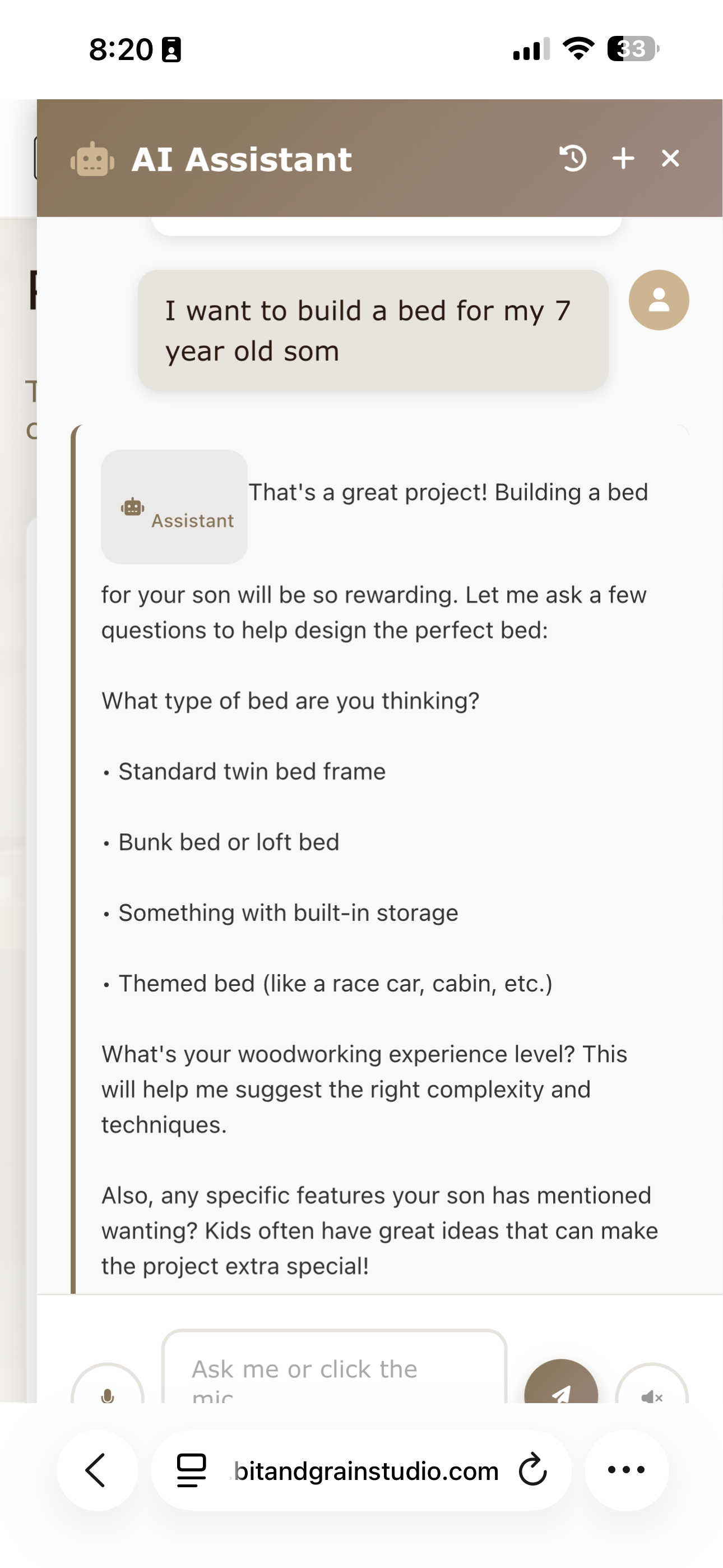723x1568 pixels.
Task: Open the browser more options ellipsis menu
Action: (x=626, y=1470)
